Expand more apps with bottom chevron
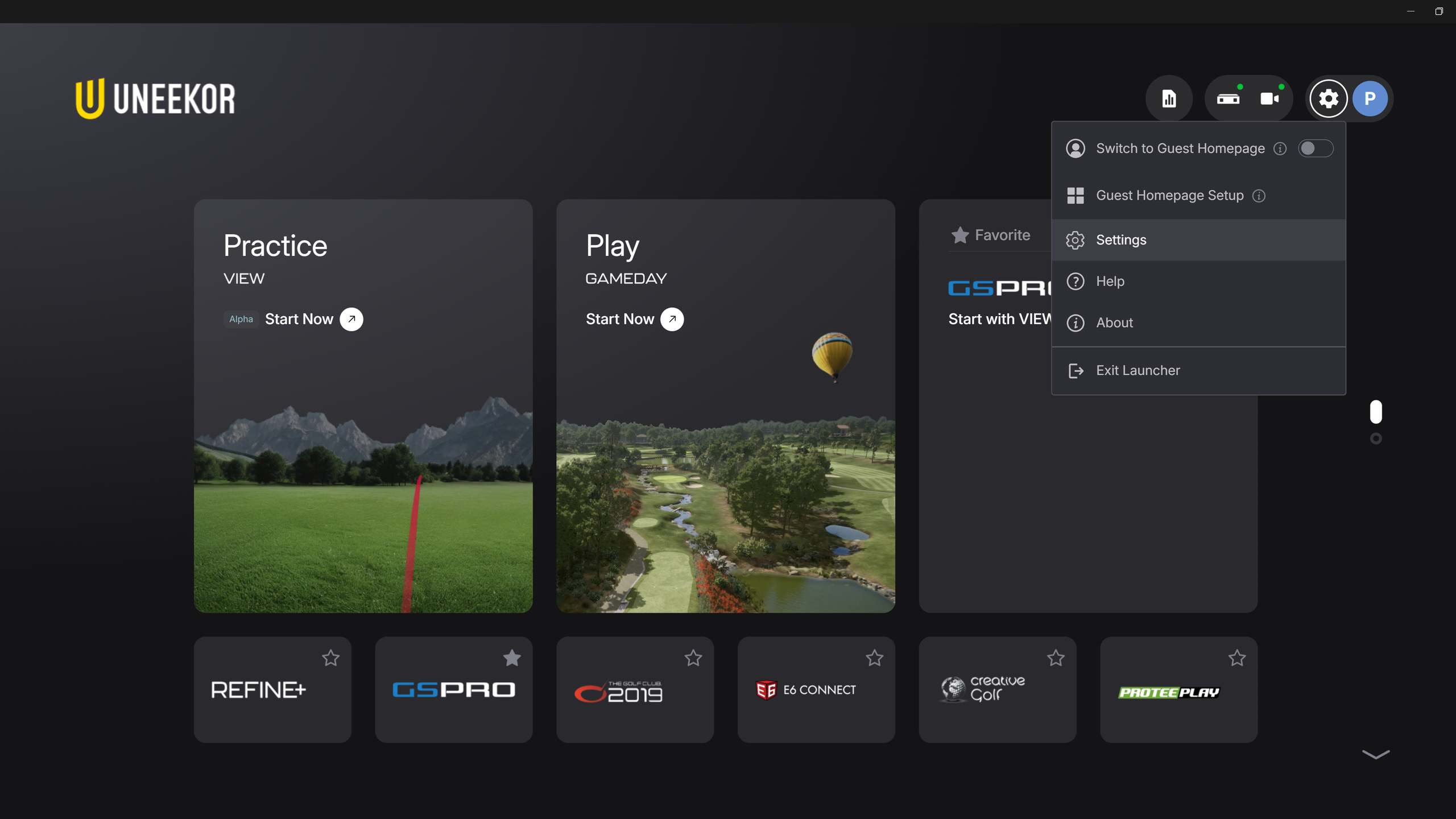 (1376, 754)
